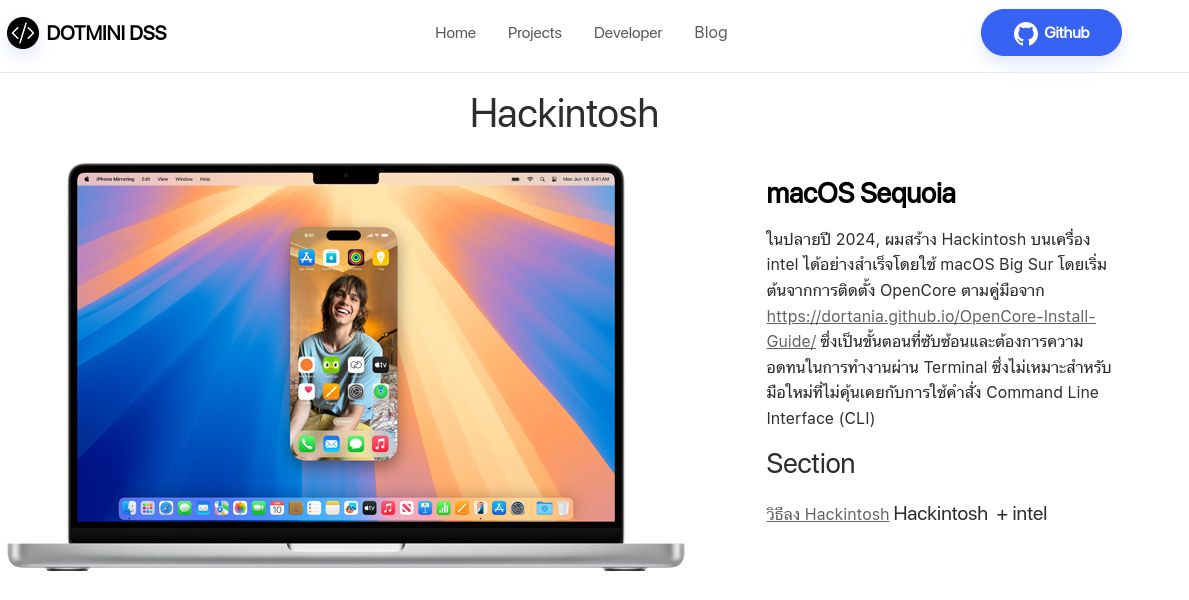Click the GitHub octocat icon

pyautogui.click(x=1026, y=33)
